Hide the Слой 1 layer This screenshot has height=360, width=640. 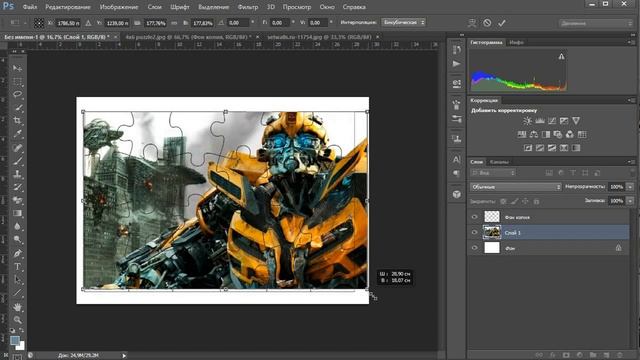[474, 232]
